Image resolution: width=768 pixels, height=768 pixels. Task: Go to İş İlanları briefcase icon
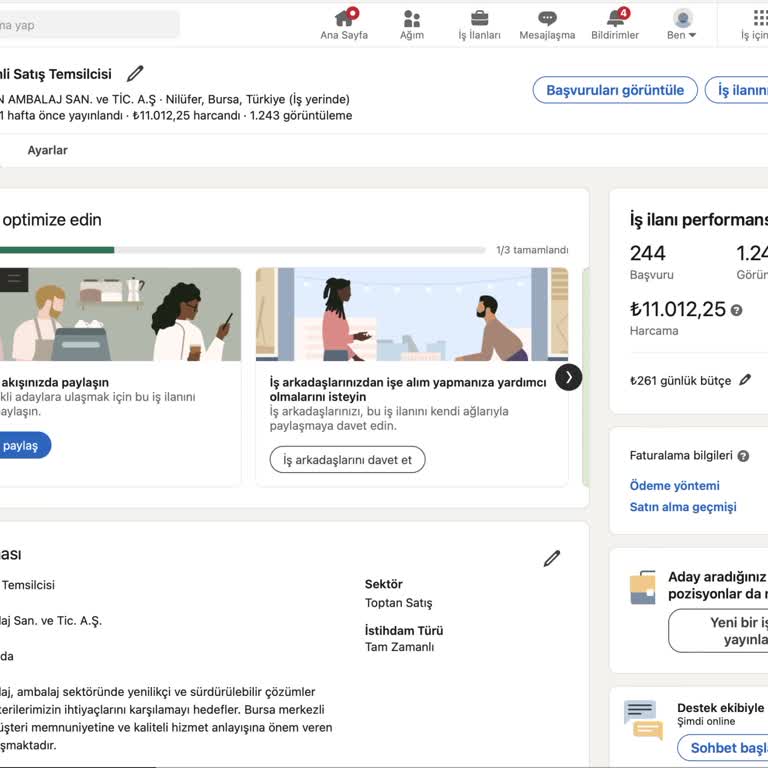(x=480, y=18)
